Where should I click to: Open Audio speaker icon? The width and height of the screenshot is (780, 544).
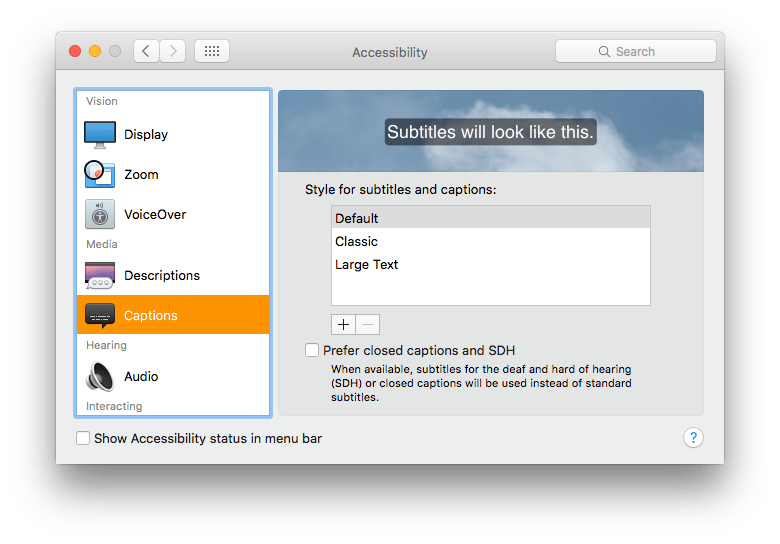click(x=100, y=377)
